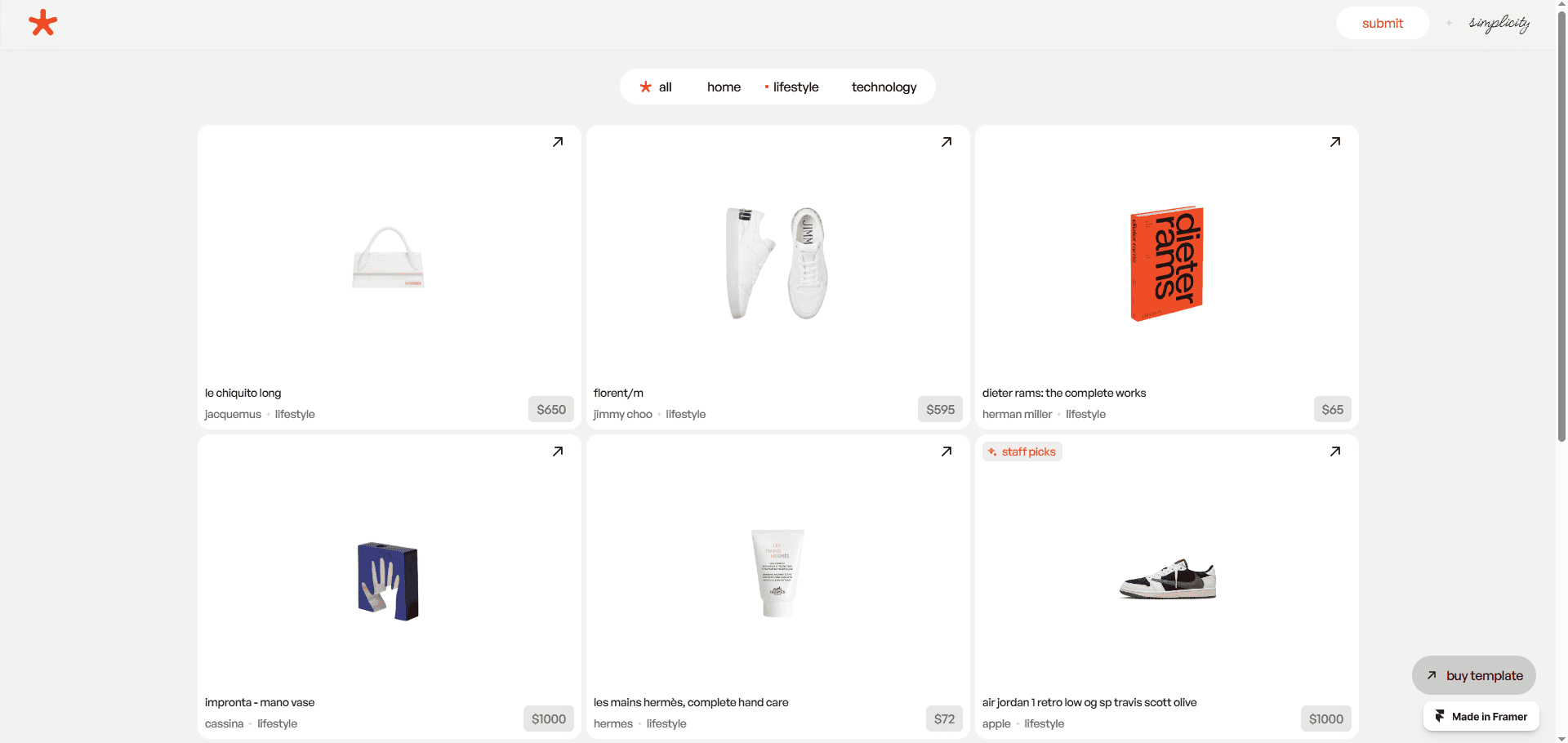The height and width of the screenshot is (743, 1568).
Task: Select the all filter tab
Action: click(656, 87)
